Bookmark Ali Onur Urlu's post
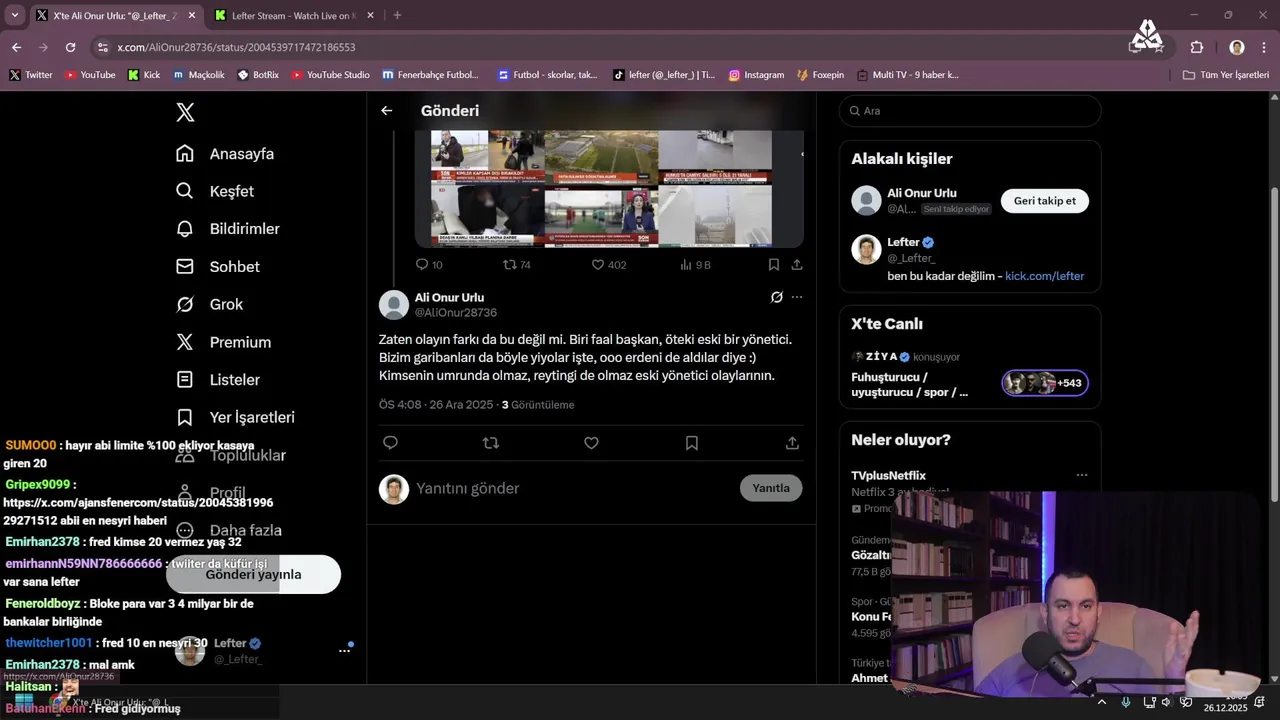1280x720 pixels. point(692,443)
